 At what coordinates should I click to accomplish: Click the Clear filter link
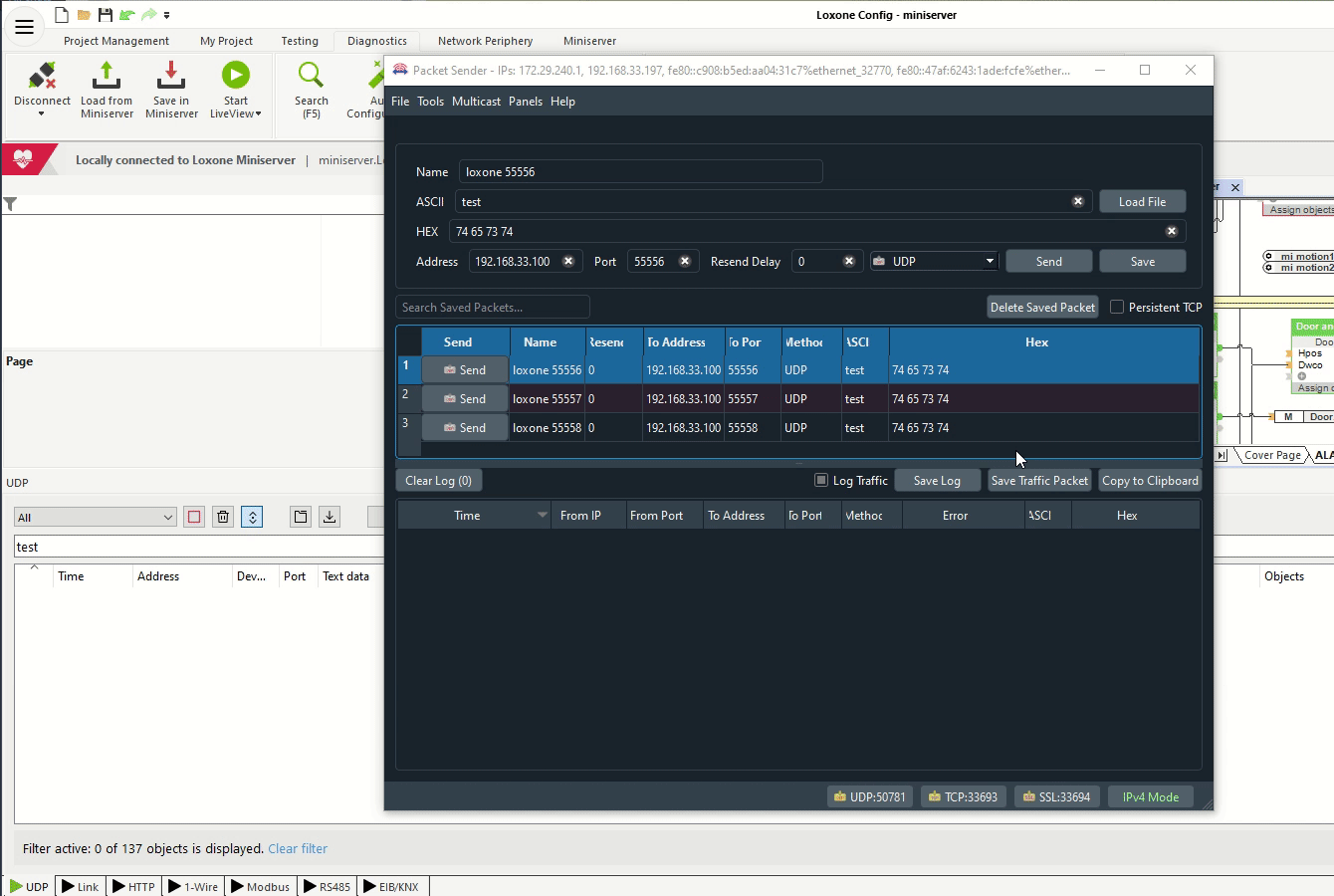click(298, 849)
